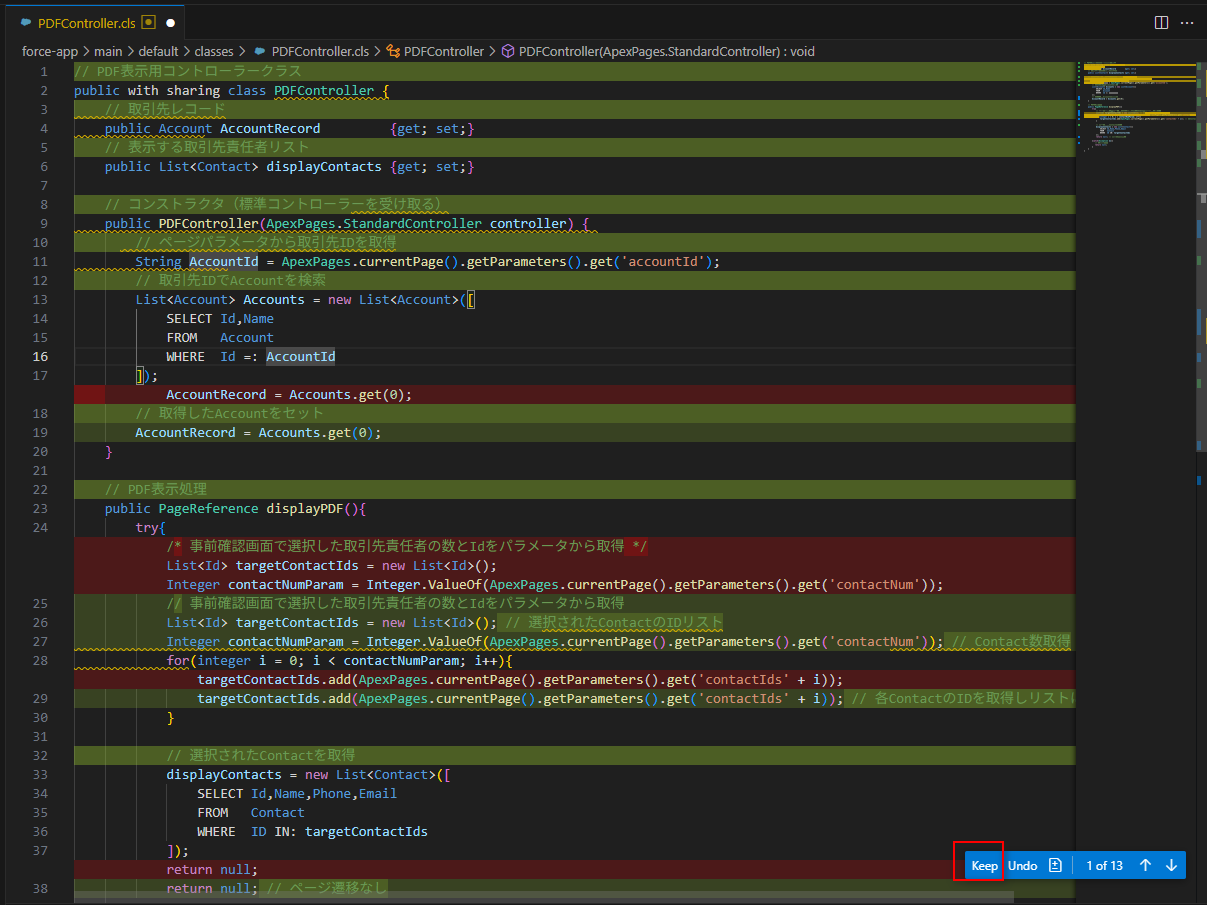Select the PDFController.cls editor tab
Screen dimensions: 1207x905
pyautogui.click(x=88, y=22)
